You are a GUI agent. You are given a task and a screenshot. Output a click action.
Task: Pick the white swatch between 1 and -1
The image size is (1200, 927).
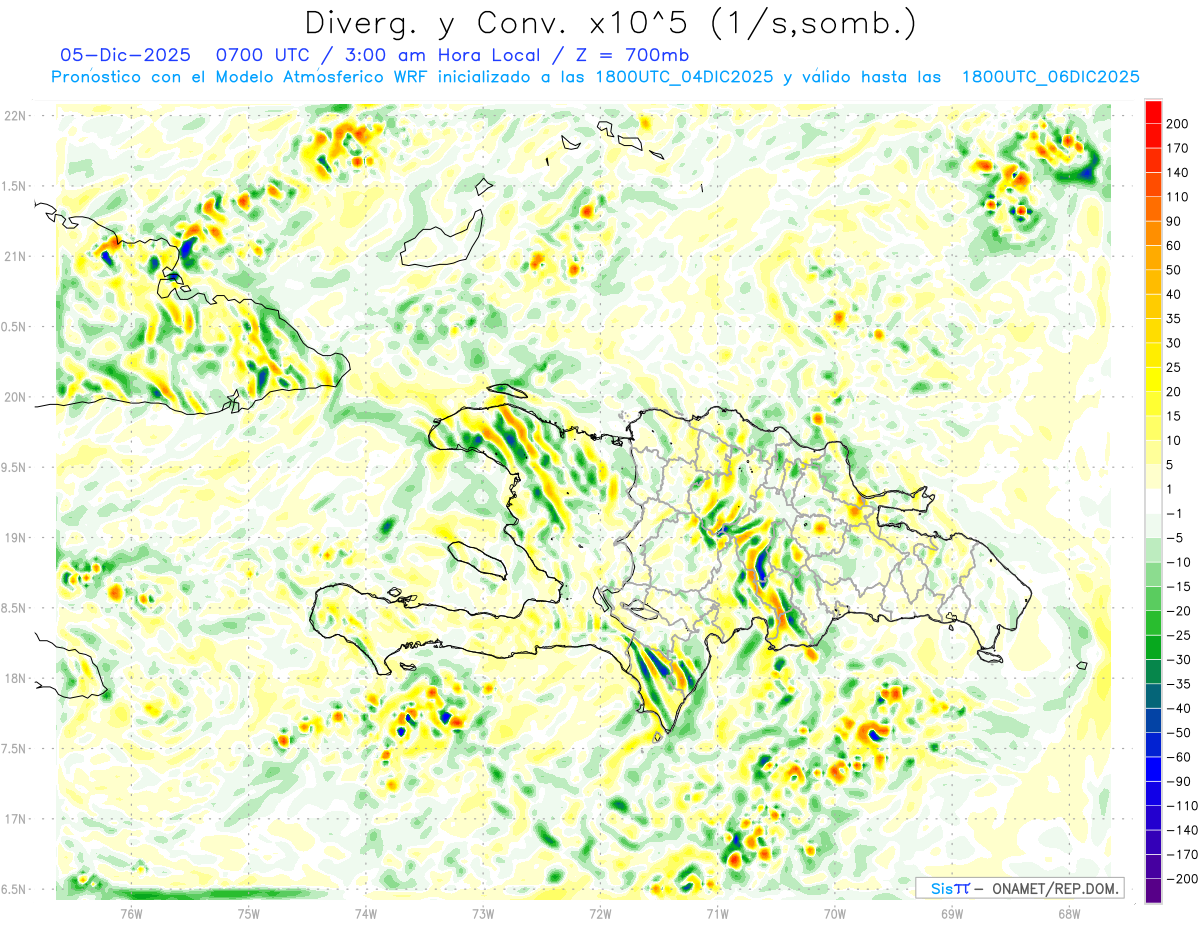coord(1154,501)
